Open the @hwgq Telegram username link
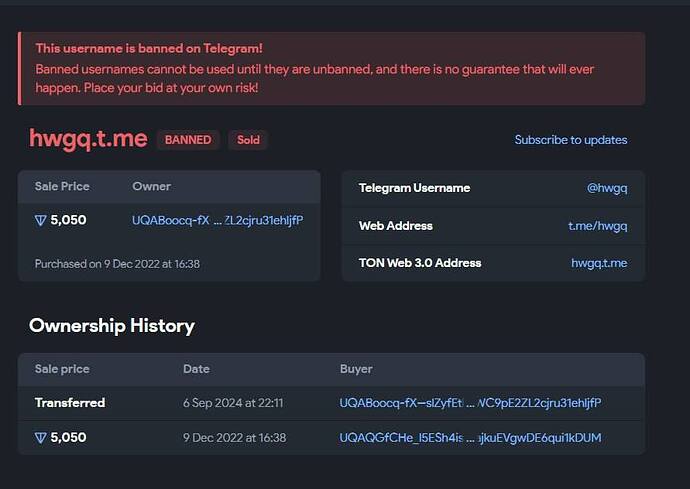This screenshot has width=690, height=489. tap(607, 188)
